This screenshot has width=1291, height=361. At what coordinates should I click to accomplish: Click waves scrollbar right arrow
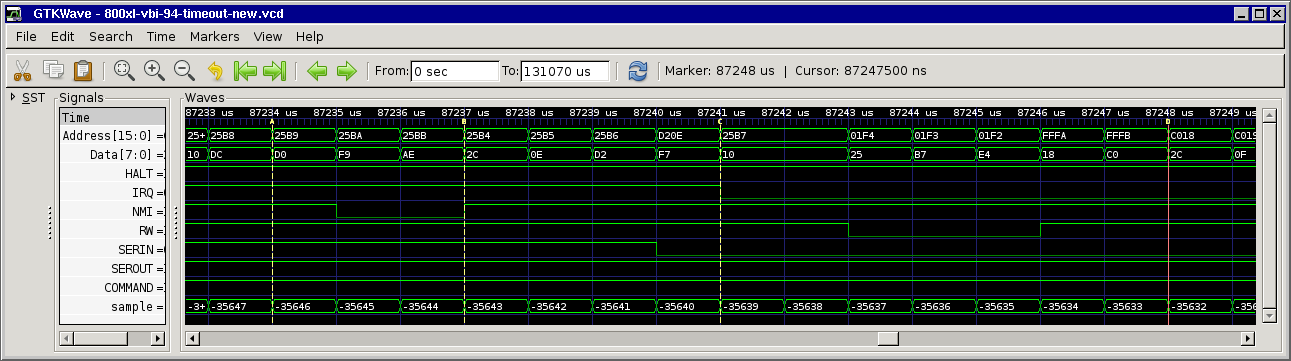pos(1249,339)
